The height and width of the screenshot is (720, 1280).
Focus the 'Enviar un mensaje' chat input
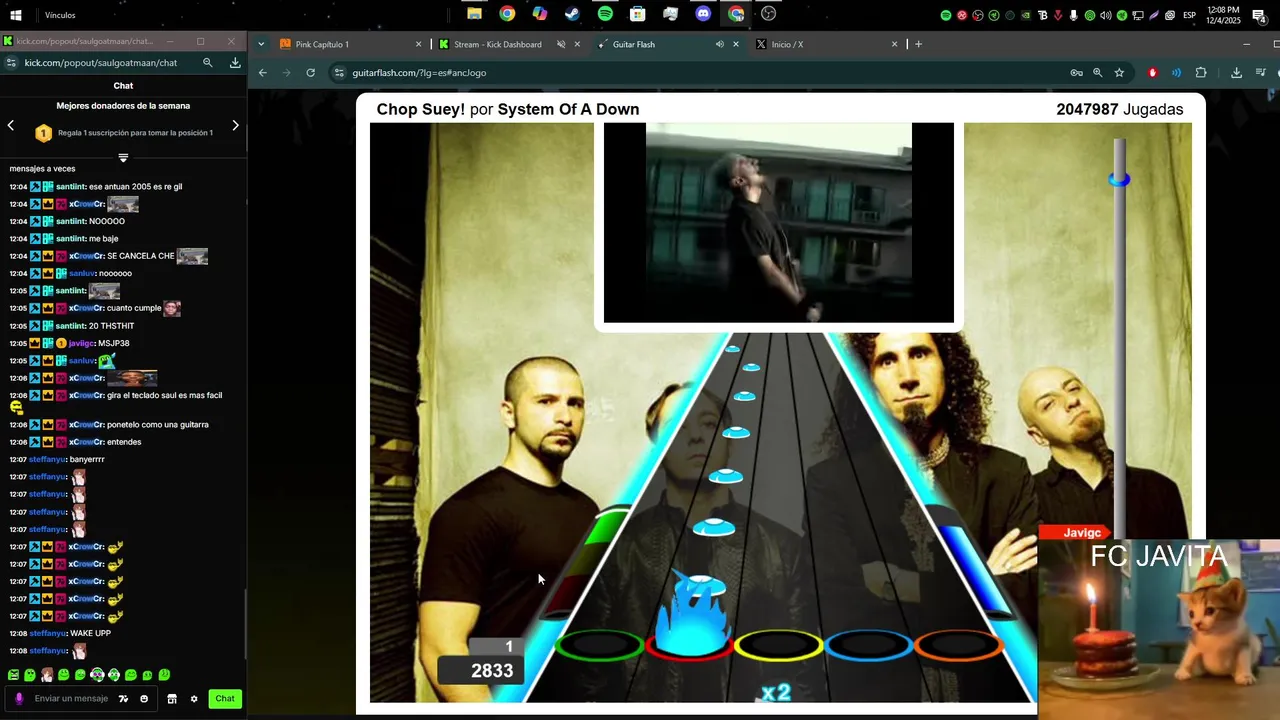(71, 699)
